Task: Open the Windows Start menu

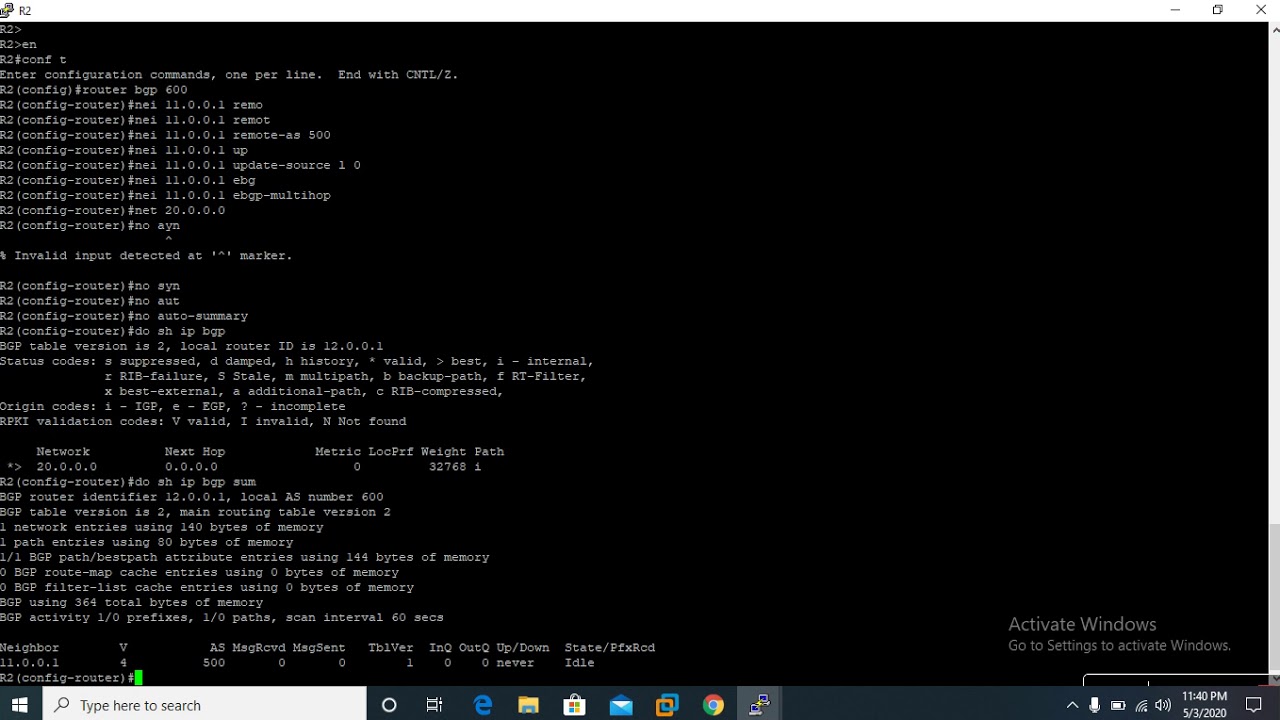Action: coord(20,705)
